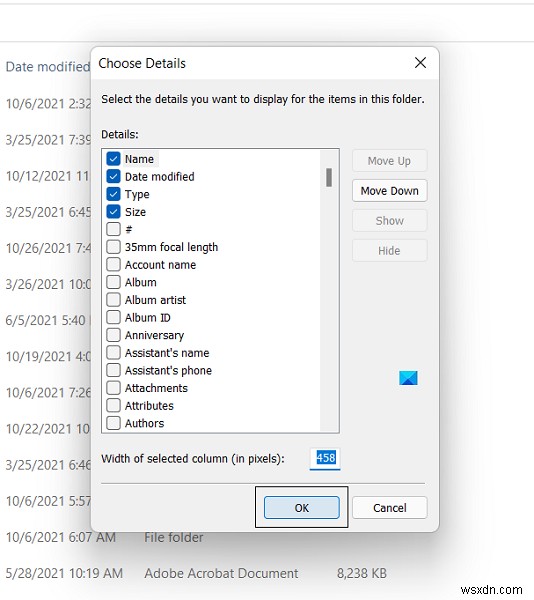Select the Explorer row dated 6/5/2021 5:40
534x600 pixels.
46,320
